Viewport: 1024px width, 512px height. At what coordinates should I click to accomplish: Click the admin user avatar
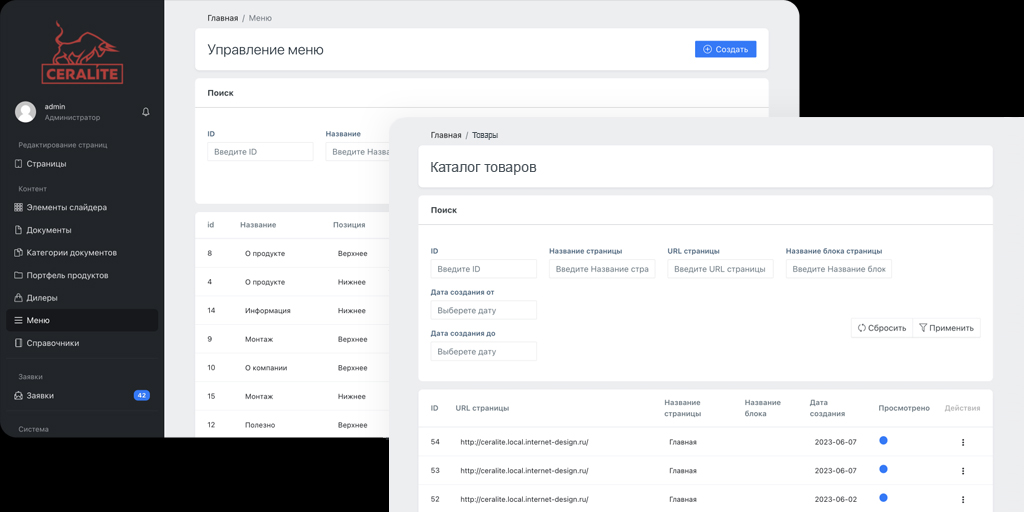(25, 112)
